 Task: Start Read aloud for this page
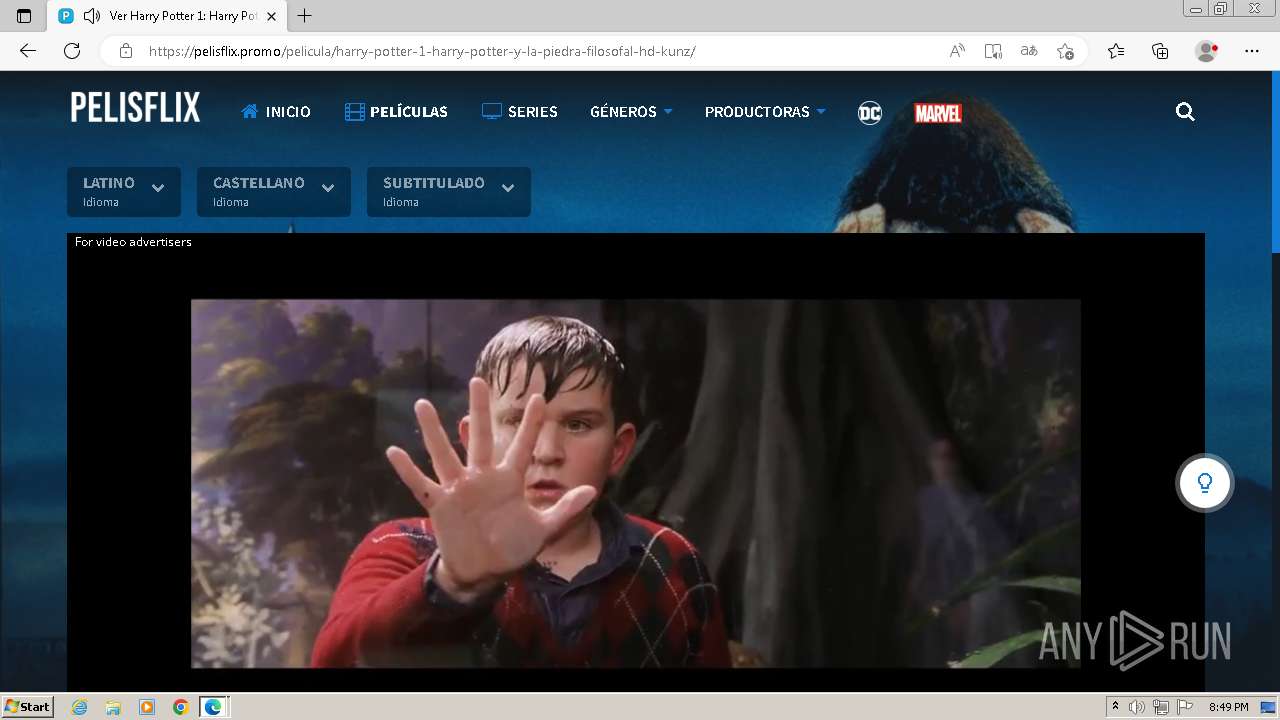point(957,51)
